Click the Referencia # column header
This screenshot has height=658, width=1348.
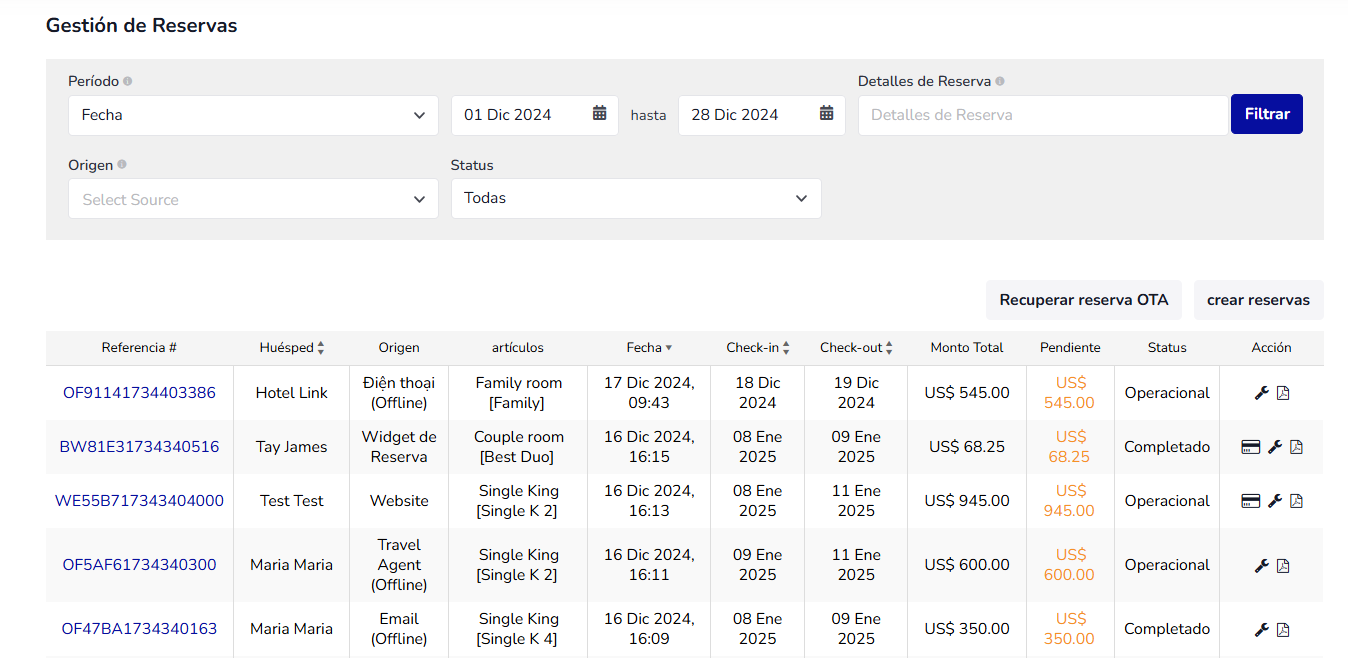coord(139,348)
